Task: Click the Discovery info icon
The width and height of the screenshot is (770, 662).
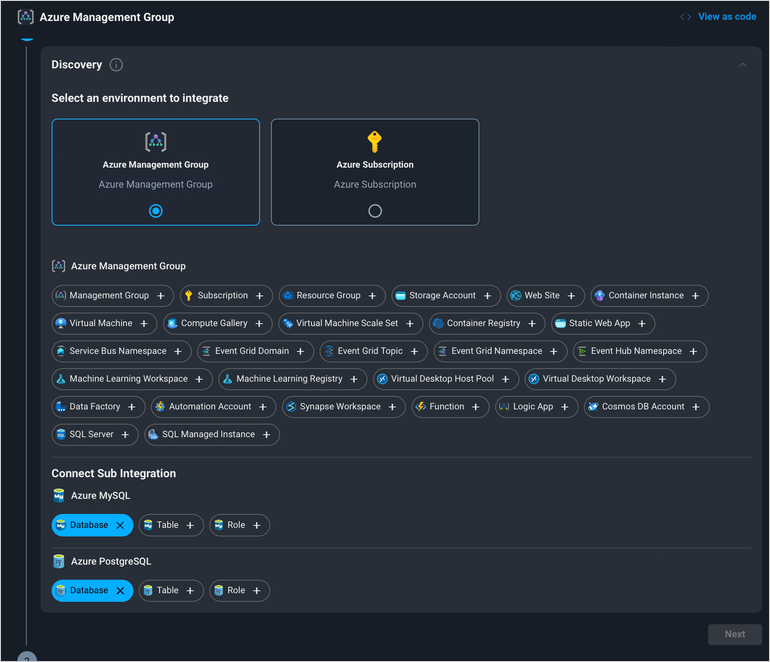Action: point(116,65)
